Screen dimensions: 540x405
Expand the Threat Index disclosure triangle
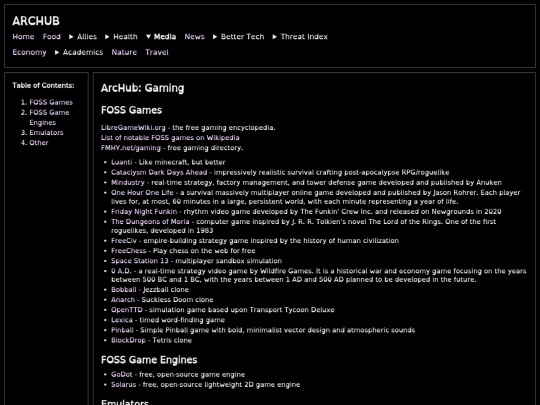274,37
